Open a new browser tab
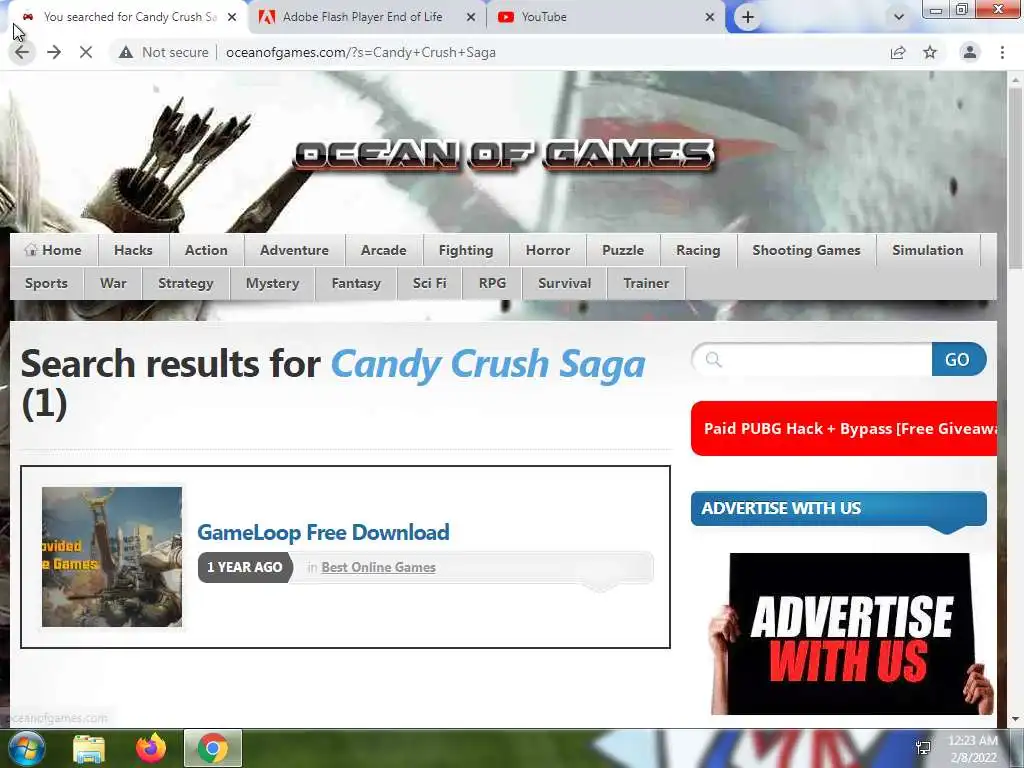This screenshot has height=768, width=1024. (x=748, y=17)
